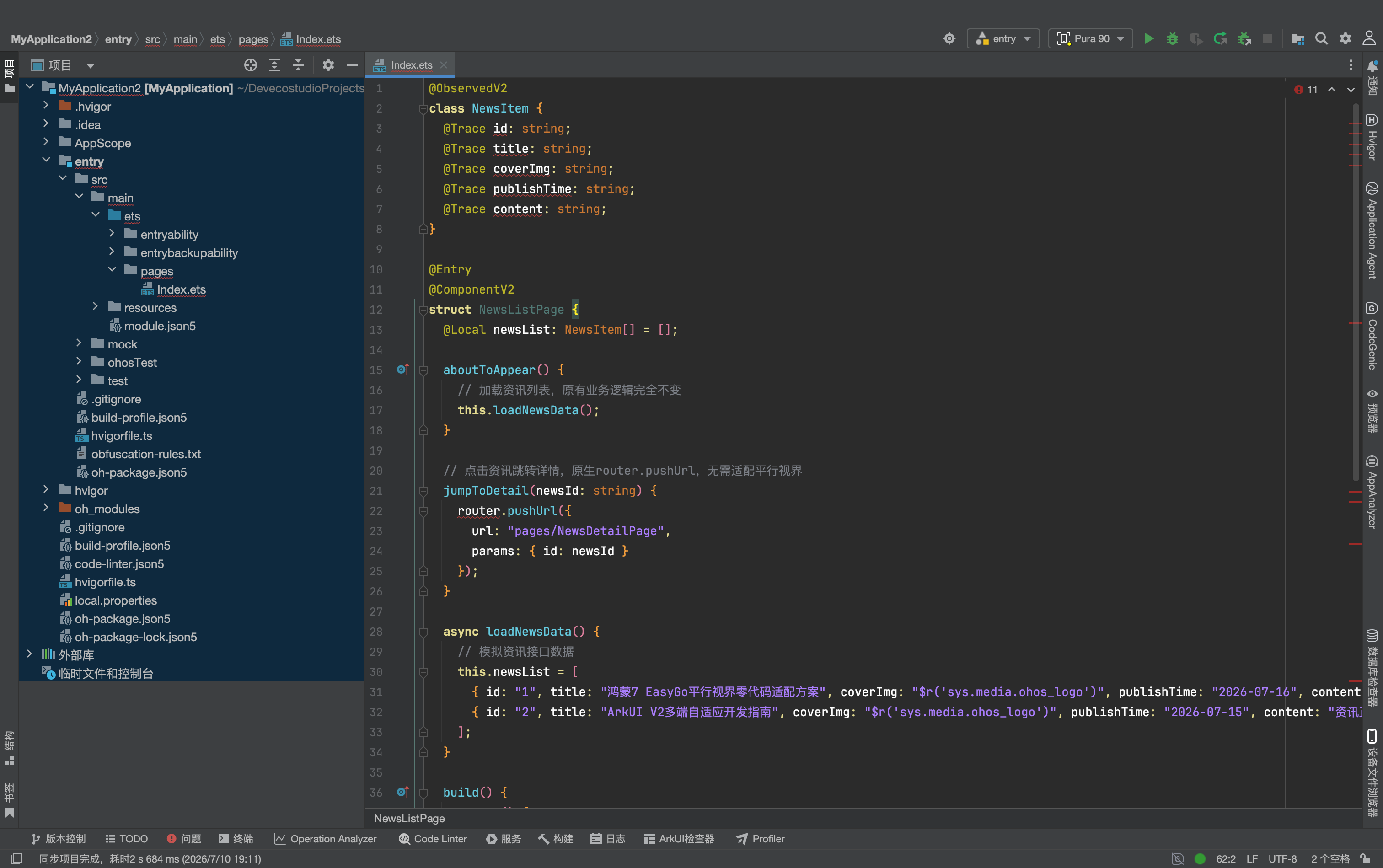Open the notifications bell panel

(x=1372, y=78)
